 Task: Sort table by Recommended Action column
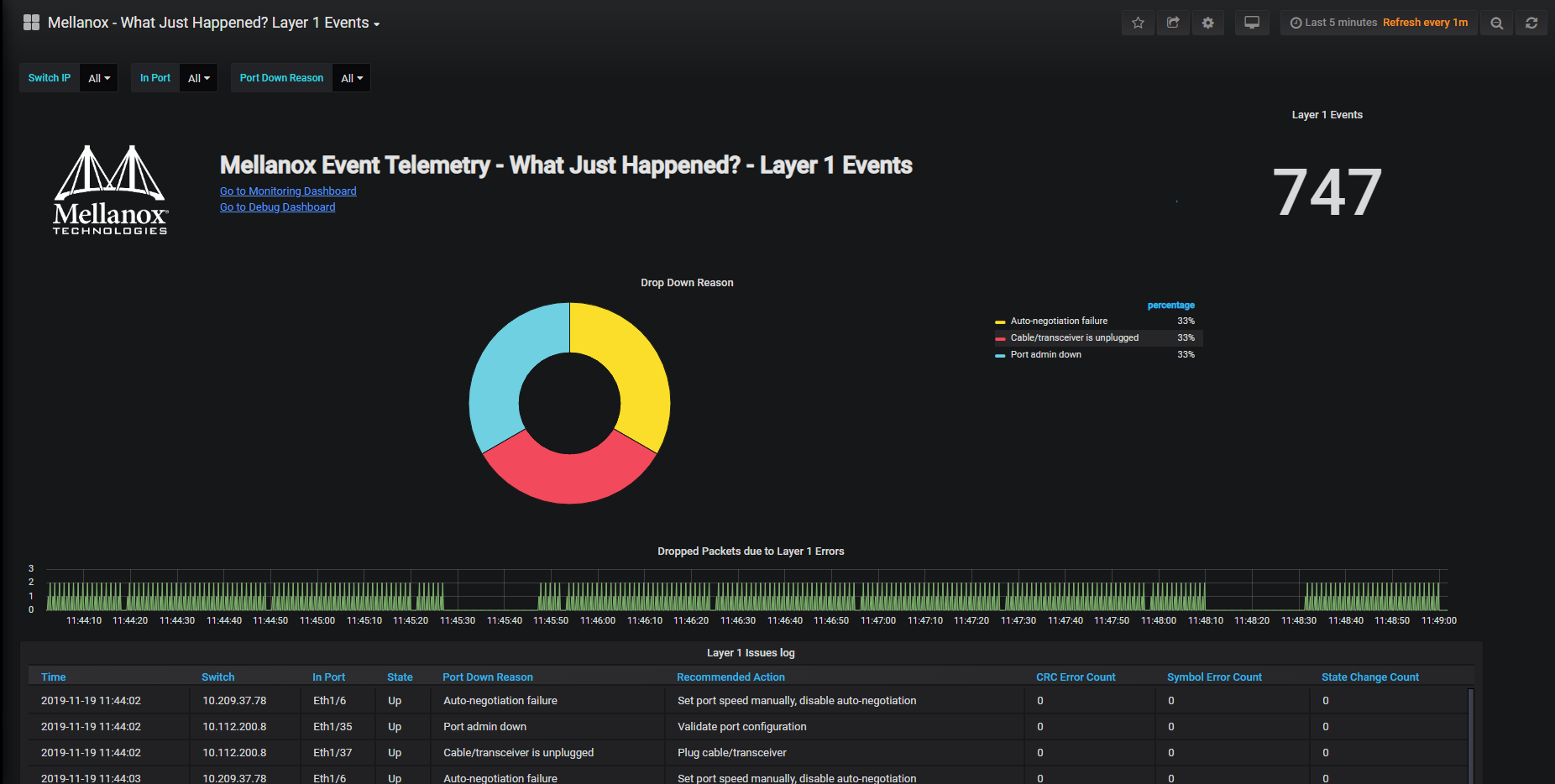point(731,677)
